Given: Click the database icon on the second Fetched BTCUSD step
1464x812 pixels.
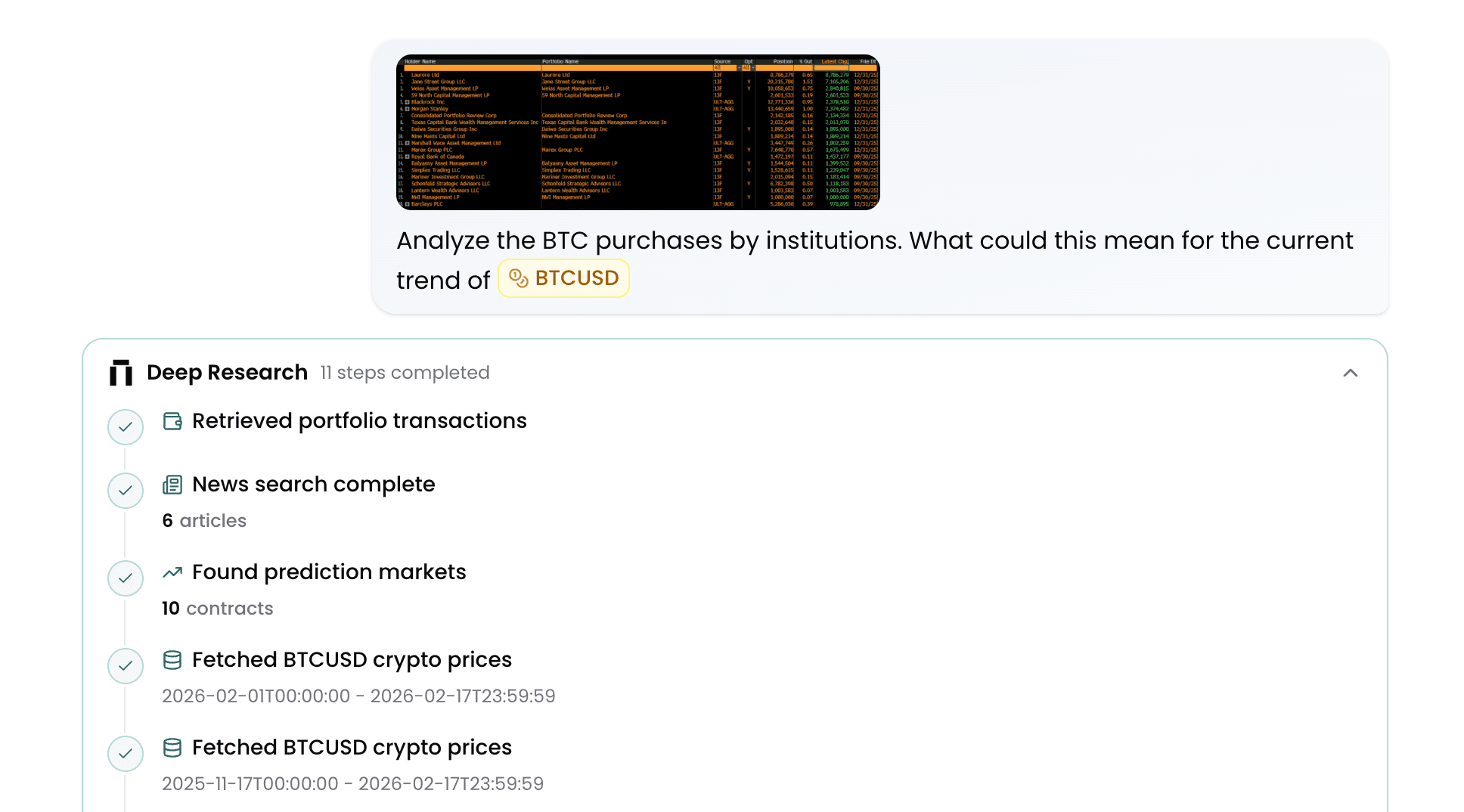Looking at the screenshot, I should (172, 748).
